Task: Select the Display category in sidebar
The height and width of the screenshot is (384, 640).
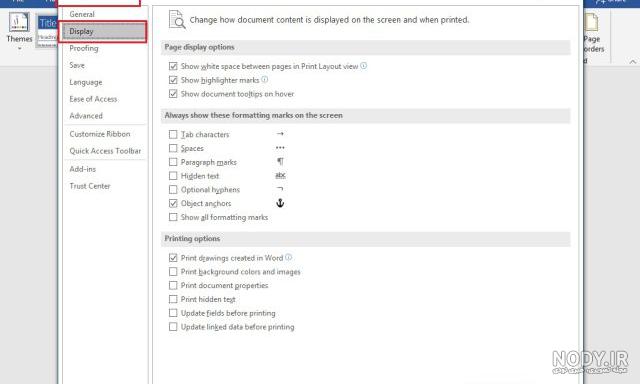Action: (104, 31)
